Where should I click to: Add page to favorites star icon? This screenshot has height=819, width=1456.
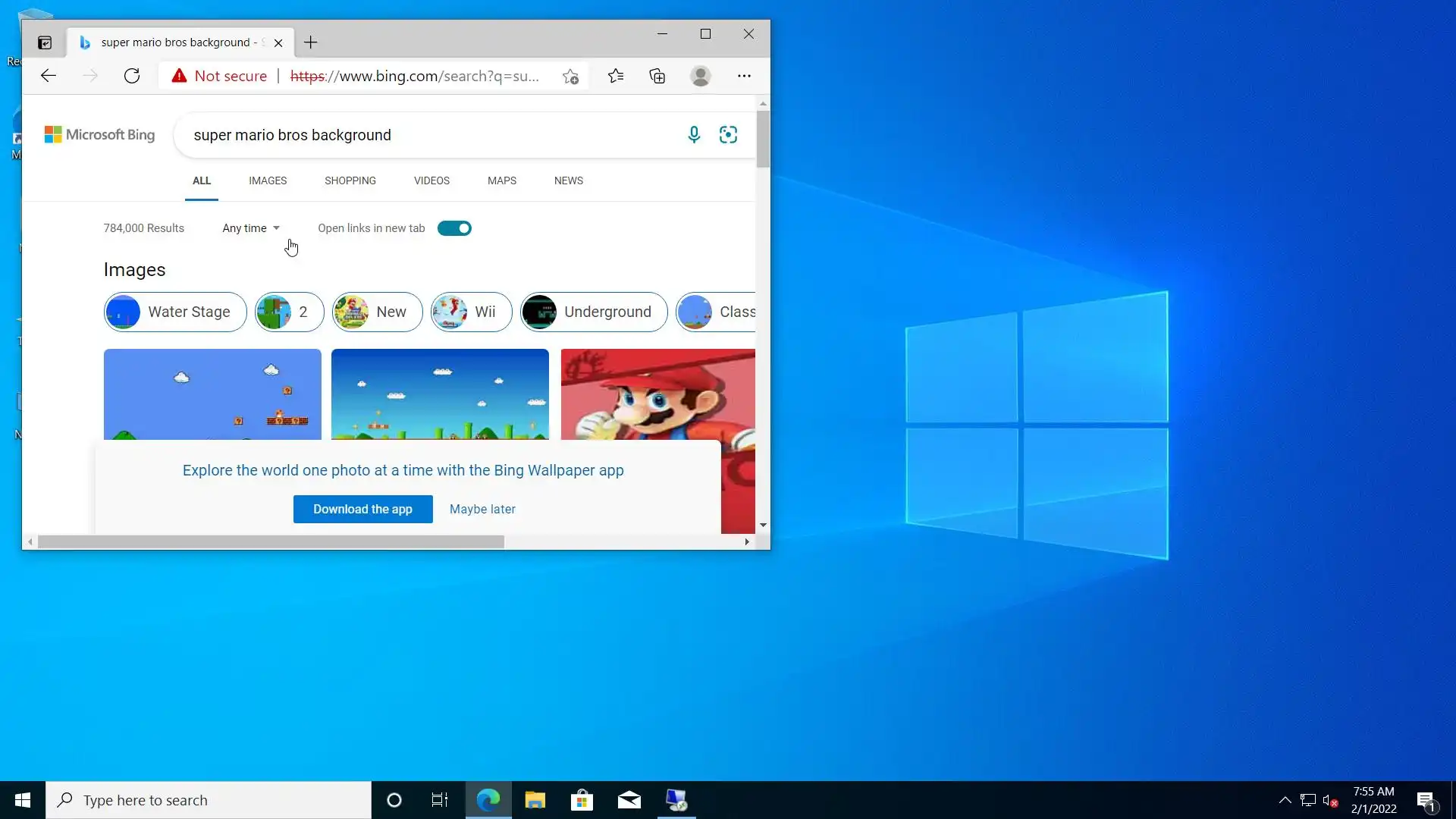570,76
